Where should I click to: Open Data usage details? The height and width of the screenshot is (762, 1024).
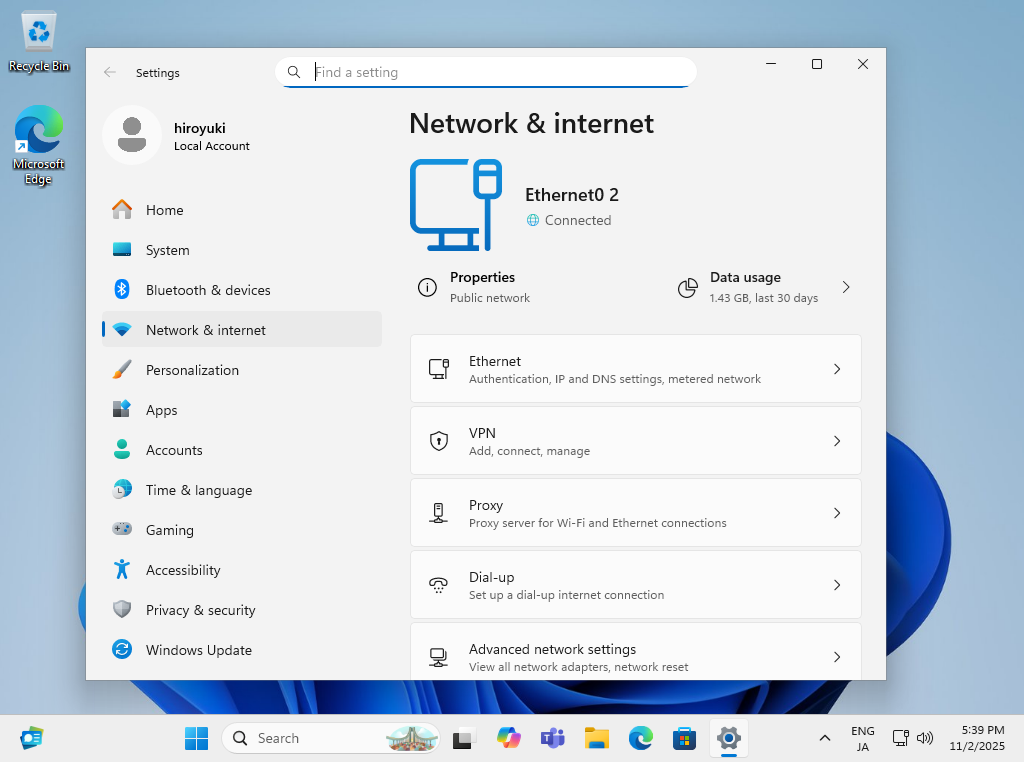[x=766, y=288]
